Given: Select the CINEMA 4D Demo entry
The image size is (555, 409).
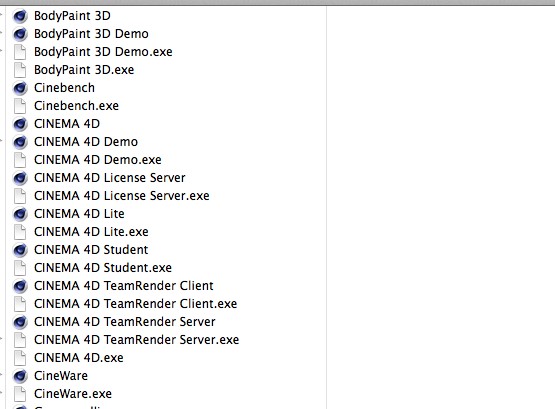Looking at the screenshot, I should click(86, 142).
